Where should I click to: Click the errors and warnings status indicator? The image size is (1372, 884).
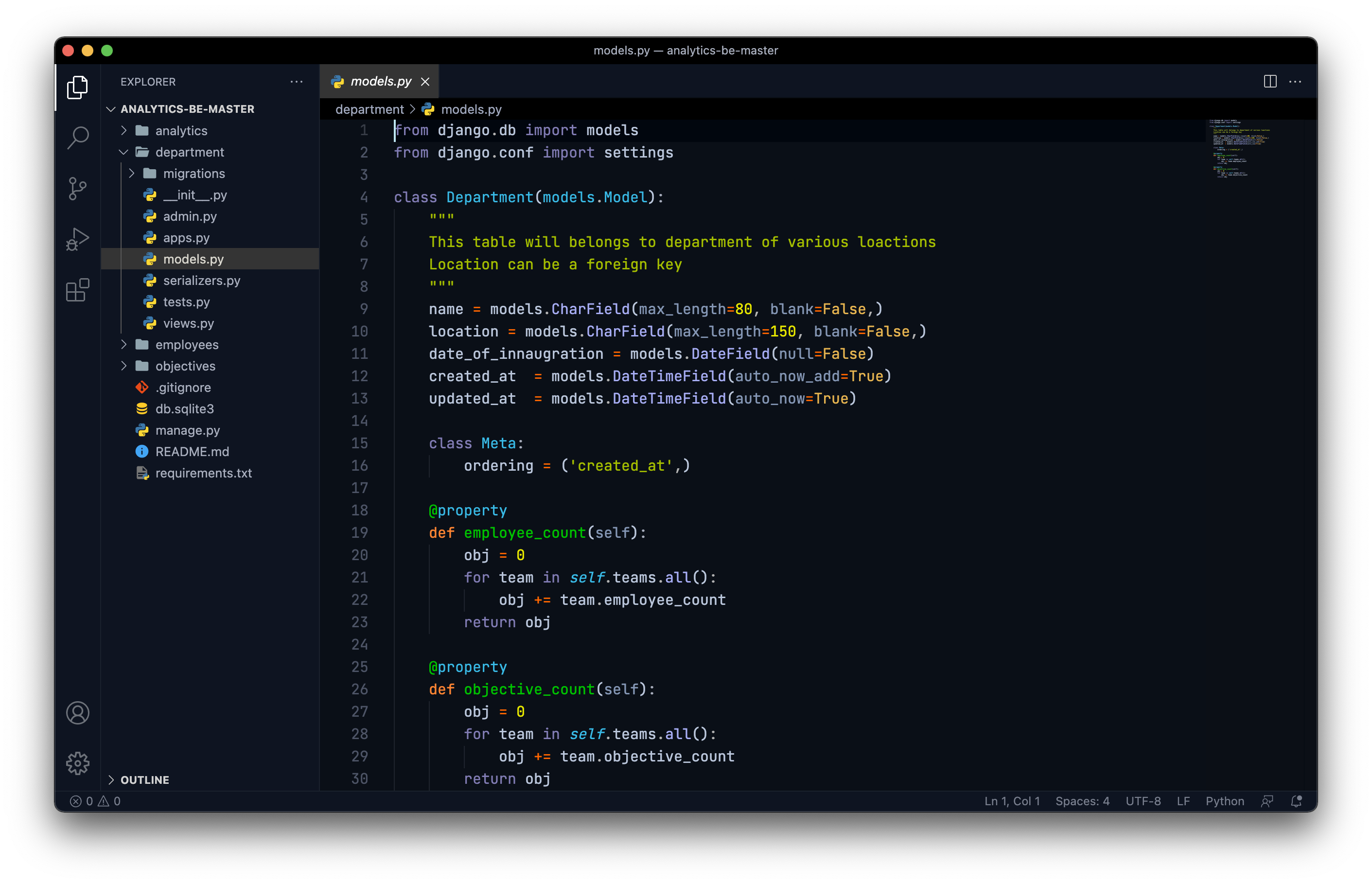[95, 801]
